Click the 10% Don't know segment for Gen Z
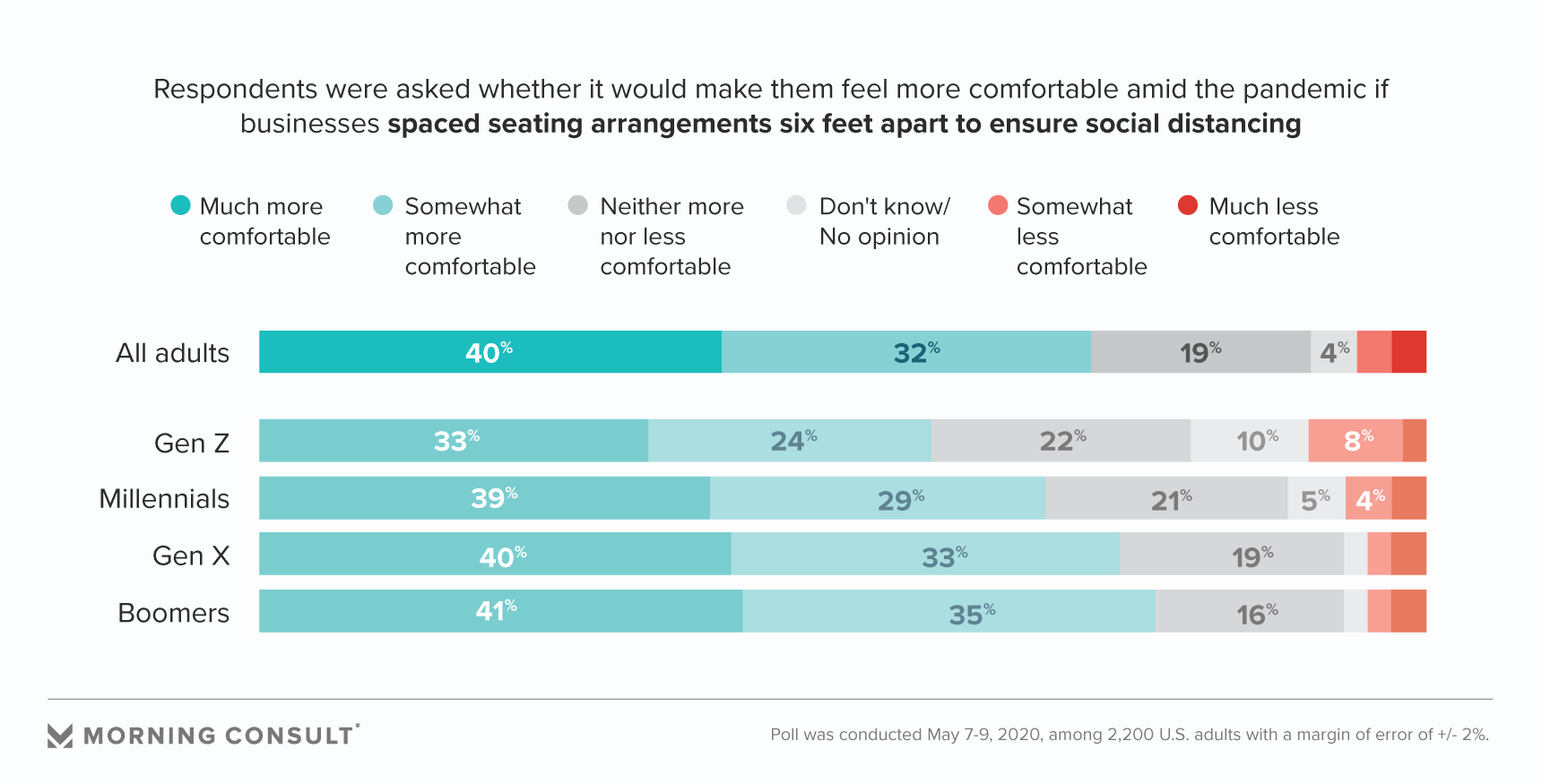 (1249, 441)
